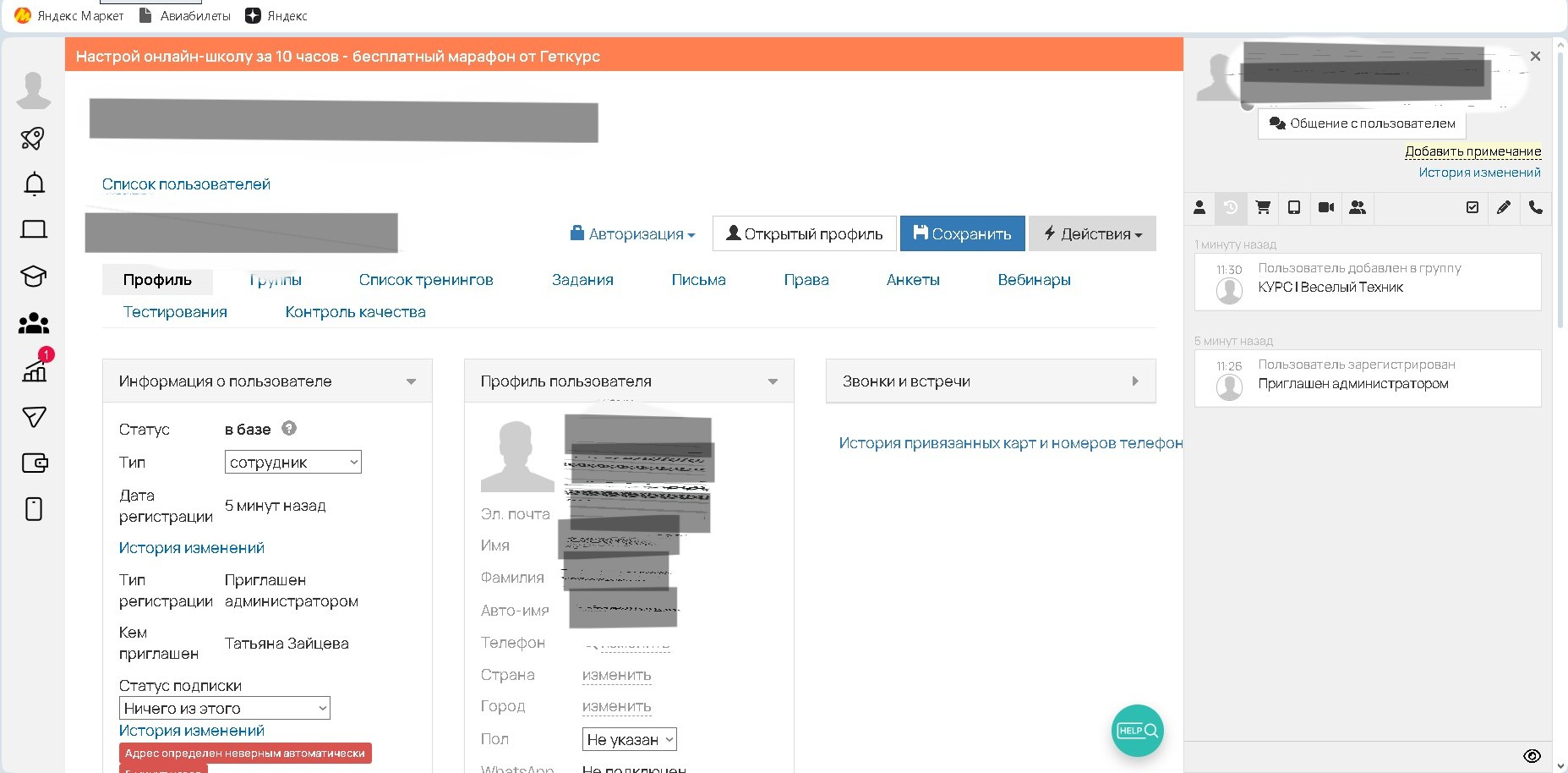Viewport: 1568px width, 773px height.
Task: Click the status help question mark icon
Action: 289,428
